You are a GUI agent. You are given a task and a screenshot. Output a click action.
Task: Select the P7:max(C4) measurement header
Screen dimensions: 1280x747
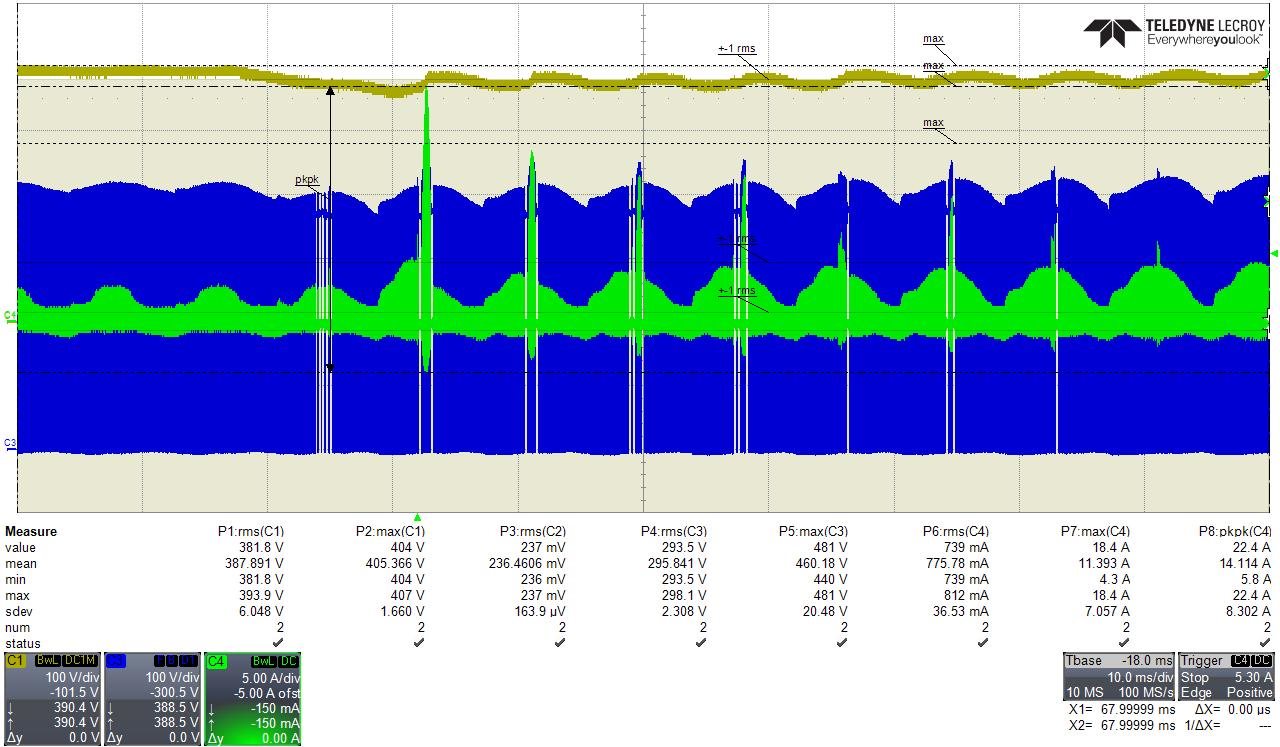tap(1095, 531)
